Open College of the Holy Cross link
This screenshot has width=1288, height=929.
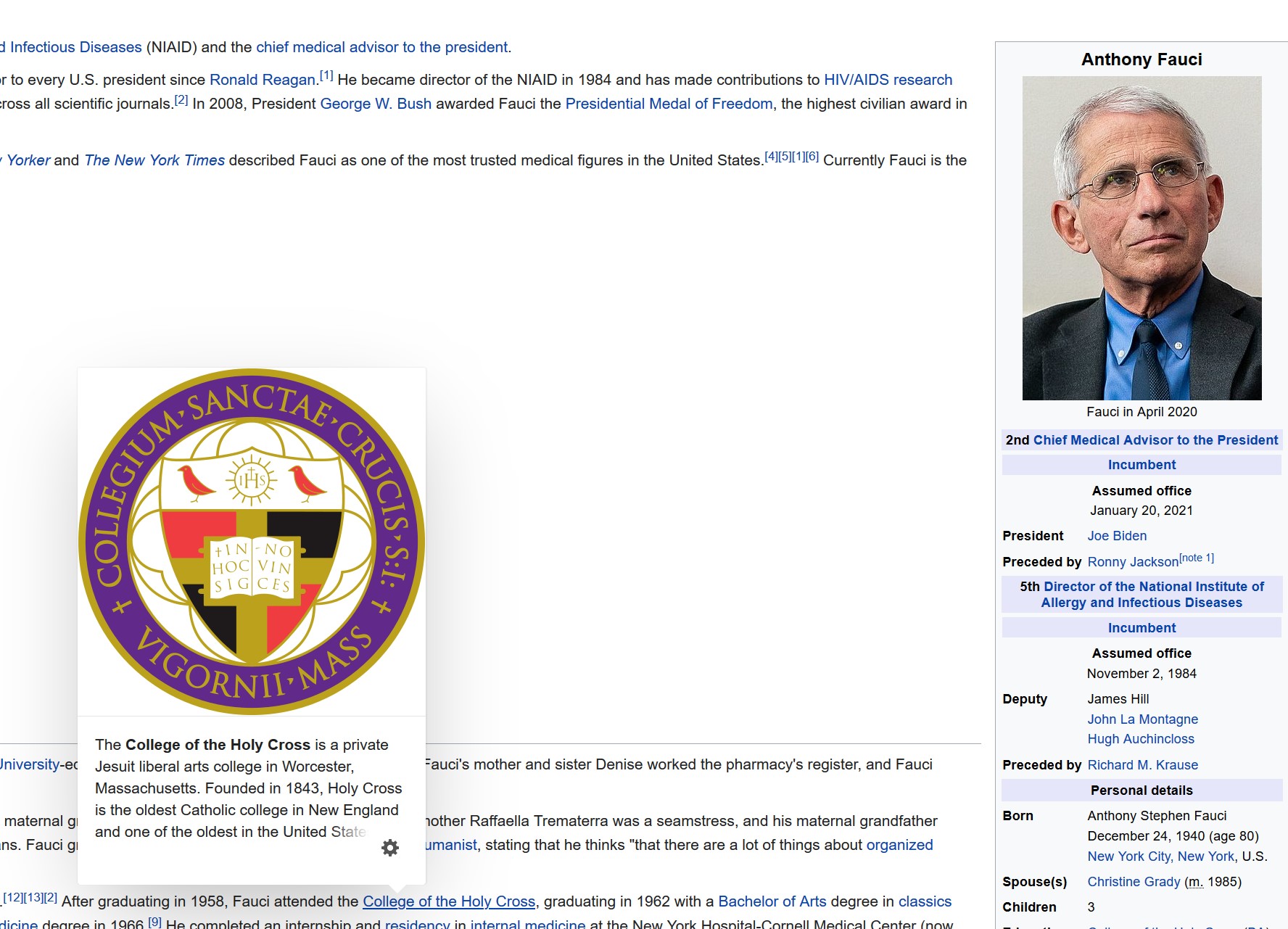pyautogui.click(x=449, y=901)
